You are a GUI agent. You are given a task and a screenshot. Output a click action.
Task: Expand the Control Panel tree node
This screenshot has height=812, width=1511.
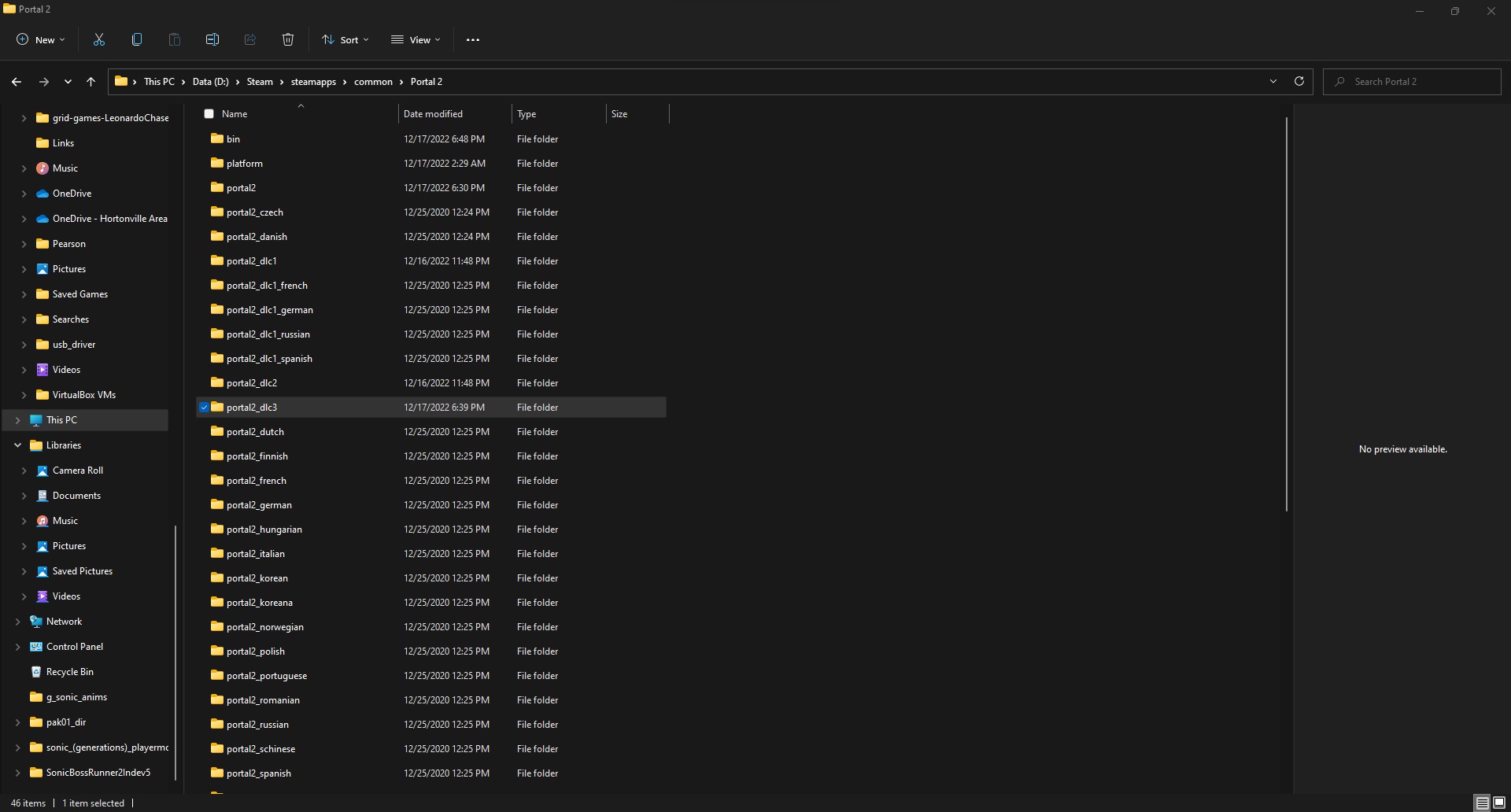17,647
